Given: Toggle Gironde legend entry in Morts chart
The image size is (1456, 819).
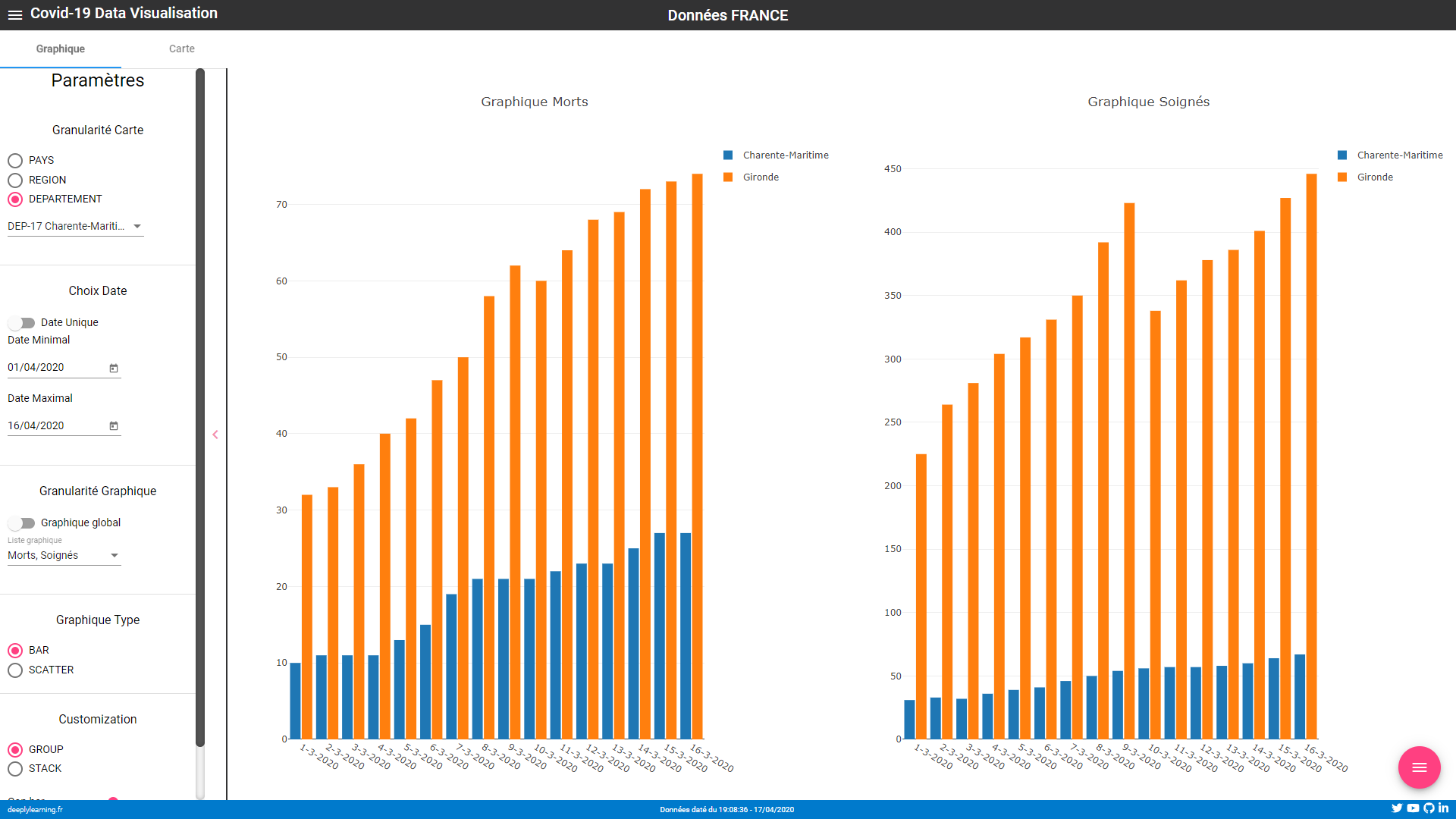Looking at the screenshot, I should 760,177.
